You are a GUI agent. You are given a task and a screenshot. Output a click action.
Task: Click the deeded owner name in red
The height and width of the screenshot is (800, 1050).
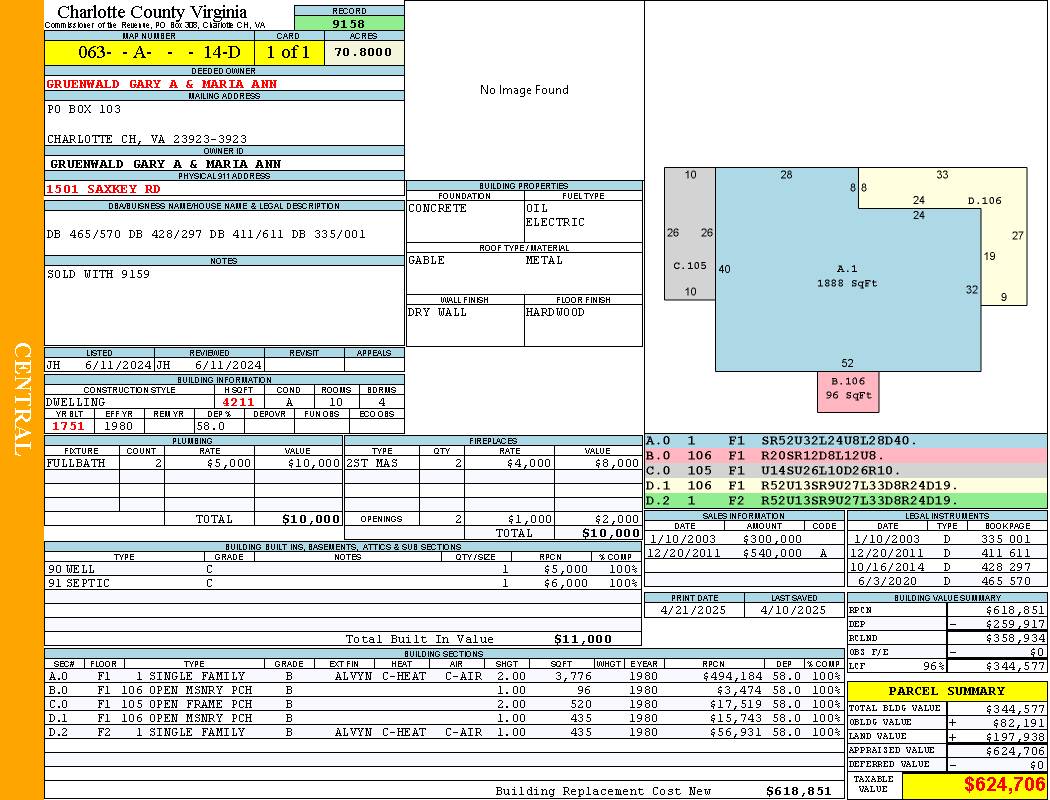point(162,84)
